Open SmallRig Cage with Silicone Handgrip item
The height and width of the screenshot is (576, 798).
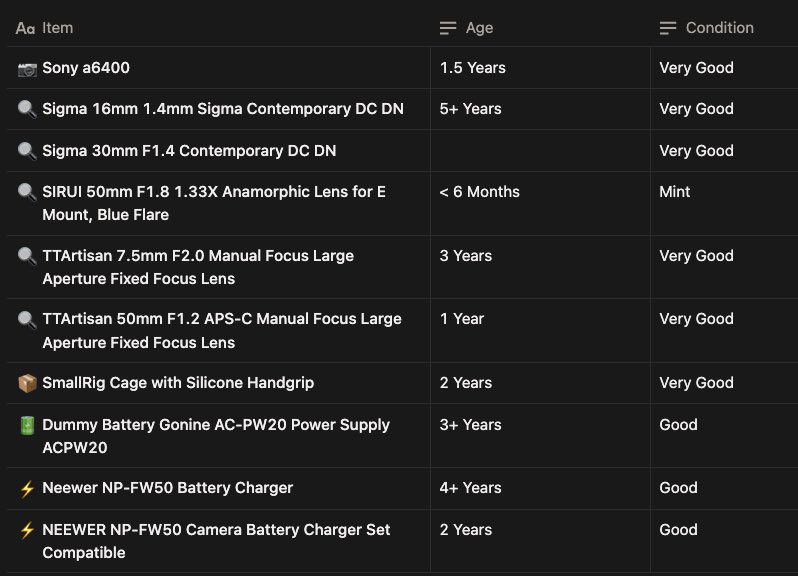tap(178, 383)
